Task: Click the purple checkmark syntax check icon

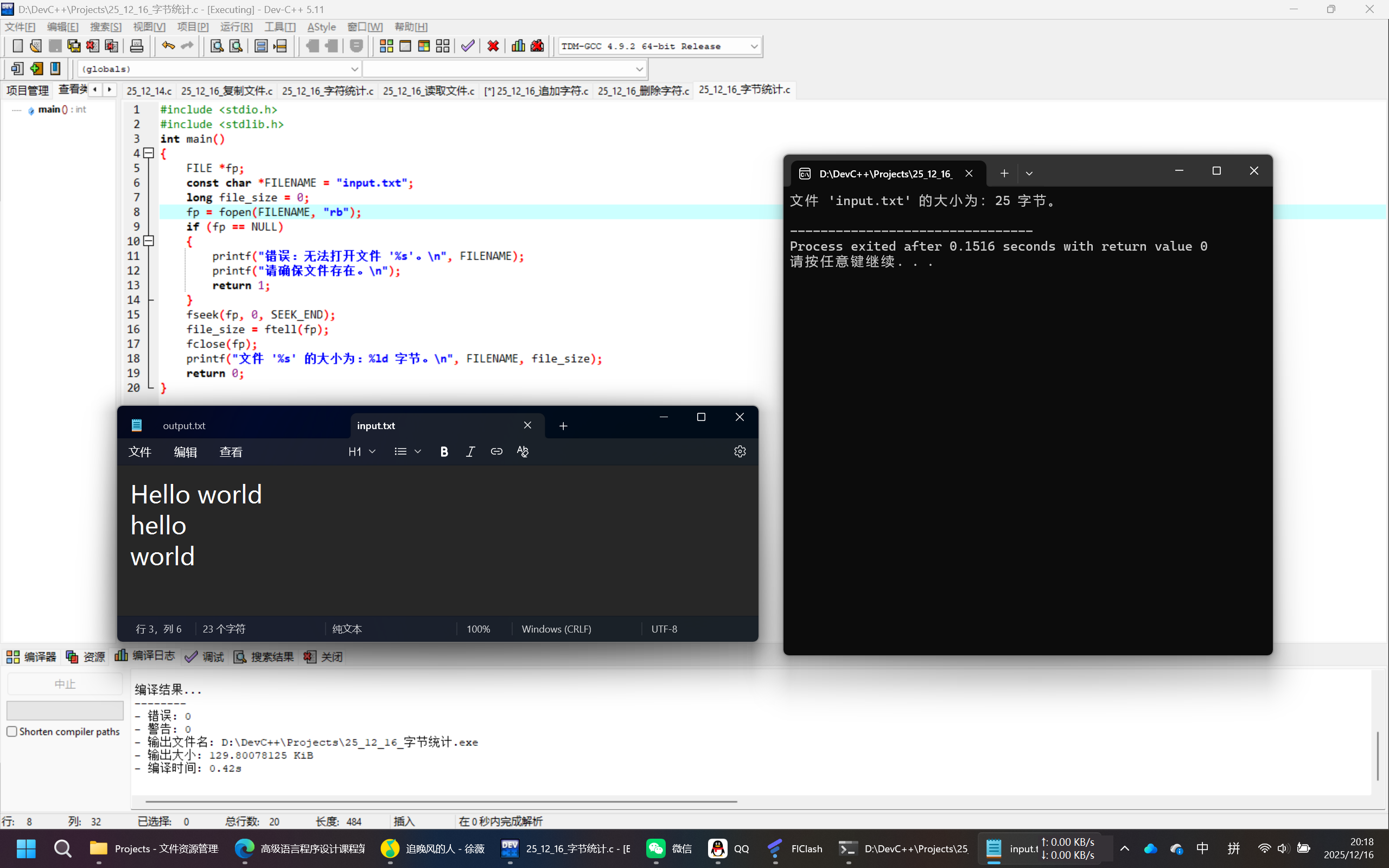Action: [468, 46]
